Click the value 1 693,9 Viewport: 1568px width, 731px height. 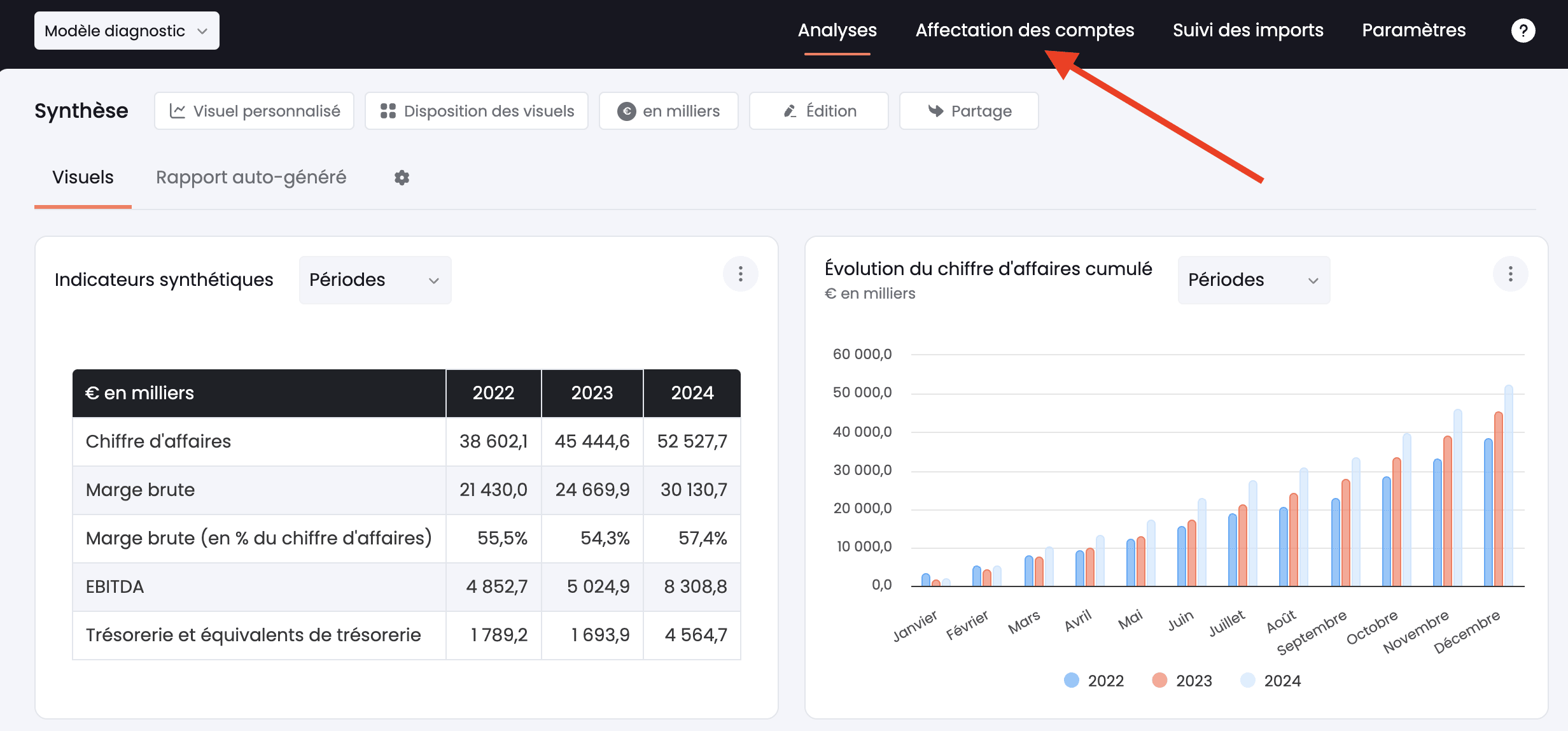click(600, 635)
